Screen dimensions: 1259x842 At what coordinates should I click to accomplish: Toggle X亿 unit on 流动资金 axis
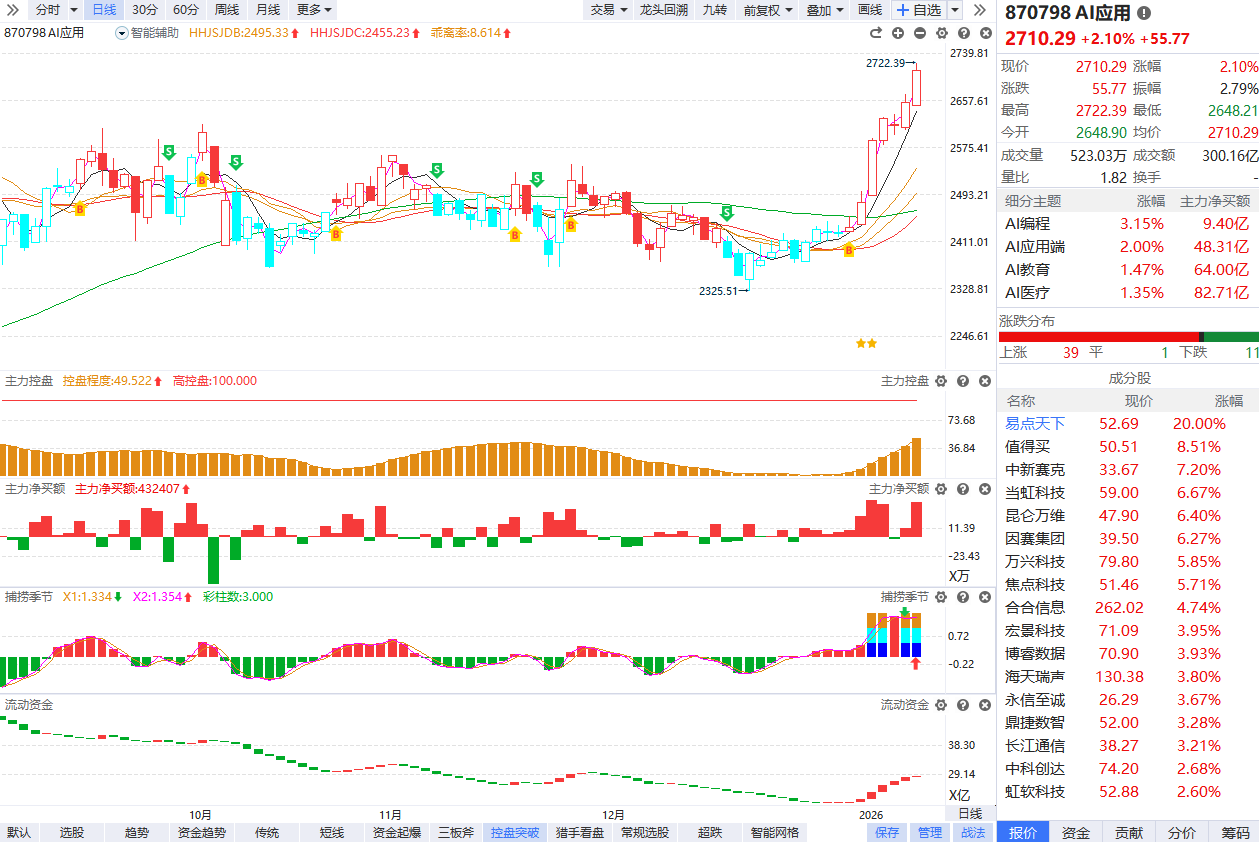(x=959, y=795)
